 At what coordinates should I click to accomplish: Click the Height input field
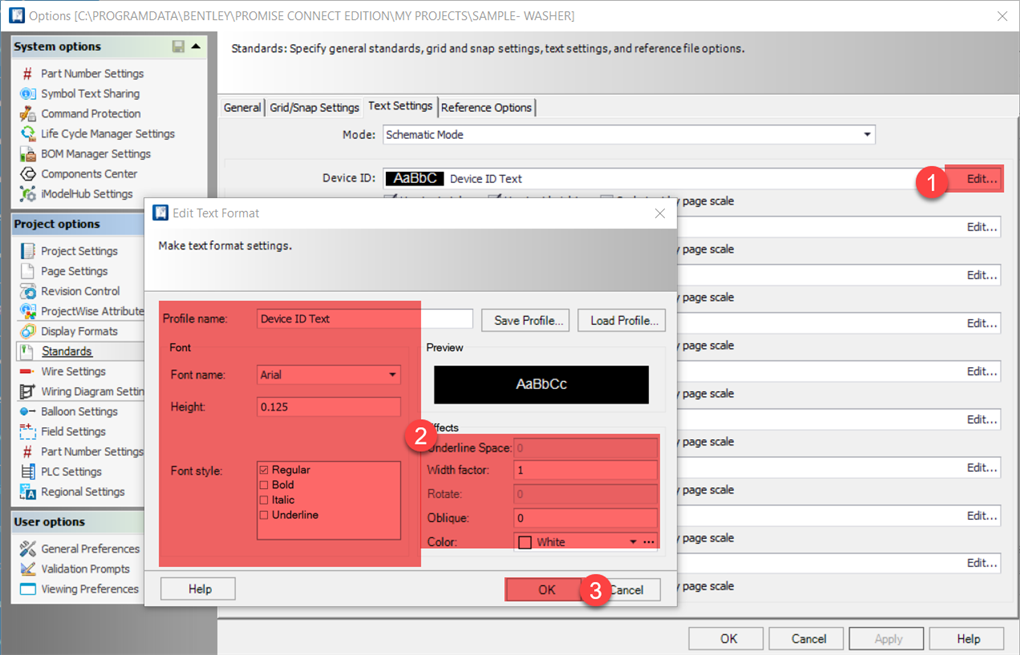point(329,407)
